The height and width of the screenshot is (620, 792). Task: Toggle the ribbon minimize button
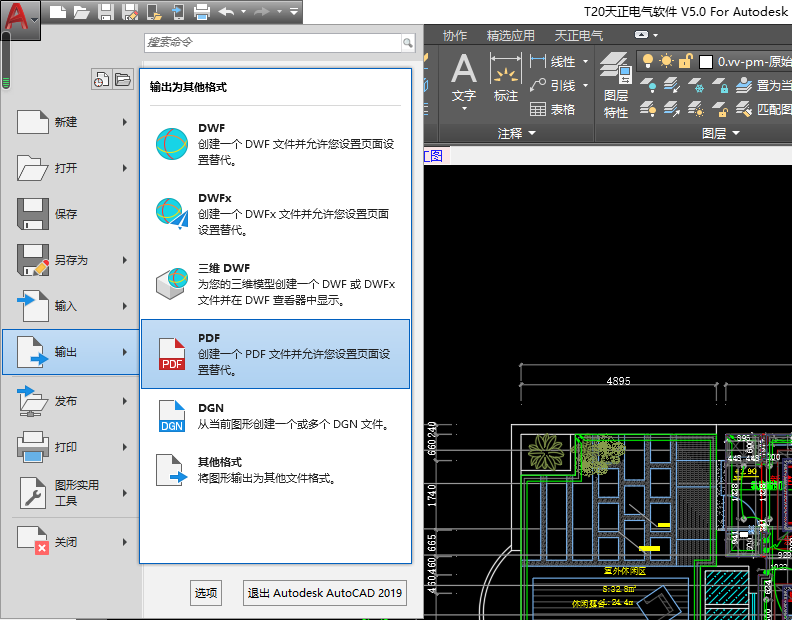coord(641,35)
